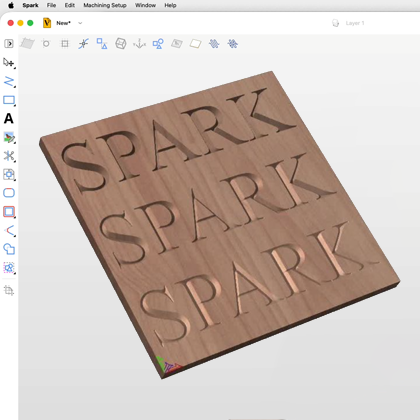The image size is (420, 420).
Task: Click the square, circle, triangle group icon
Action: [x=158, y=44]
